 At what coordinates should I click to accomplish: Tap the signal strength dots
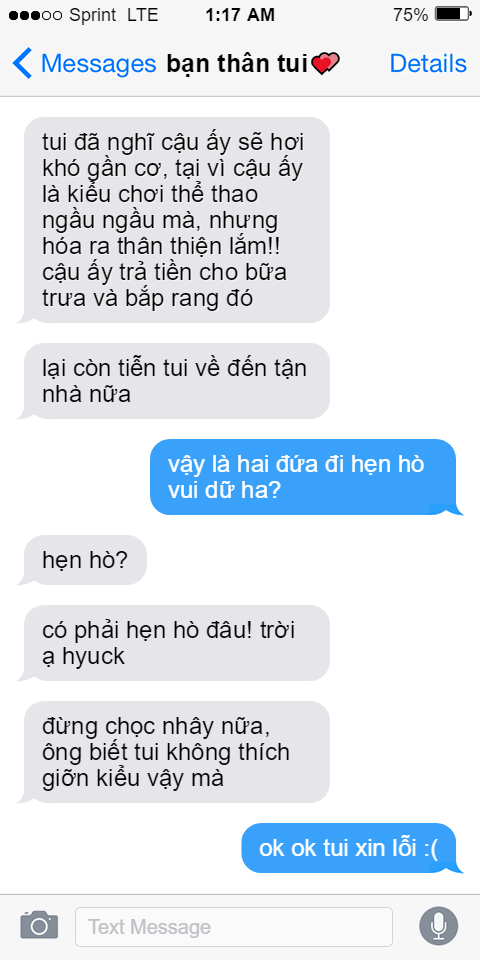tap(36, 15)
